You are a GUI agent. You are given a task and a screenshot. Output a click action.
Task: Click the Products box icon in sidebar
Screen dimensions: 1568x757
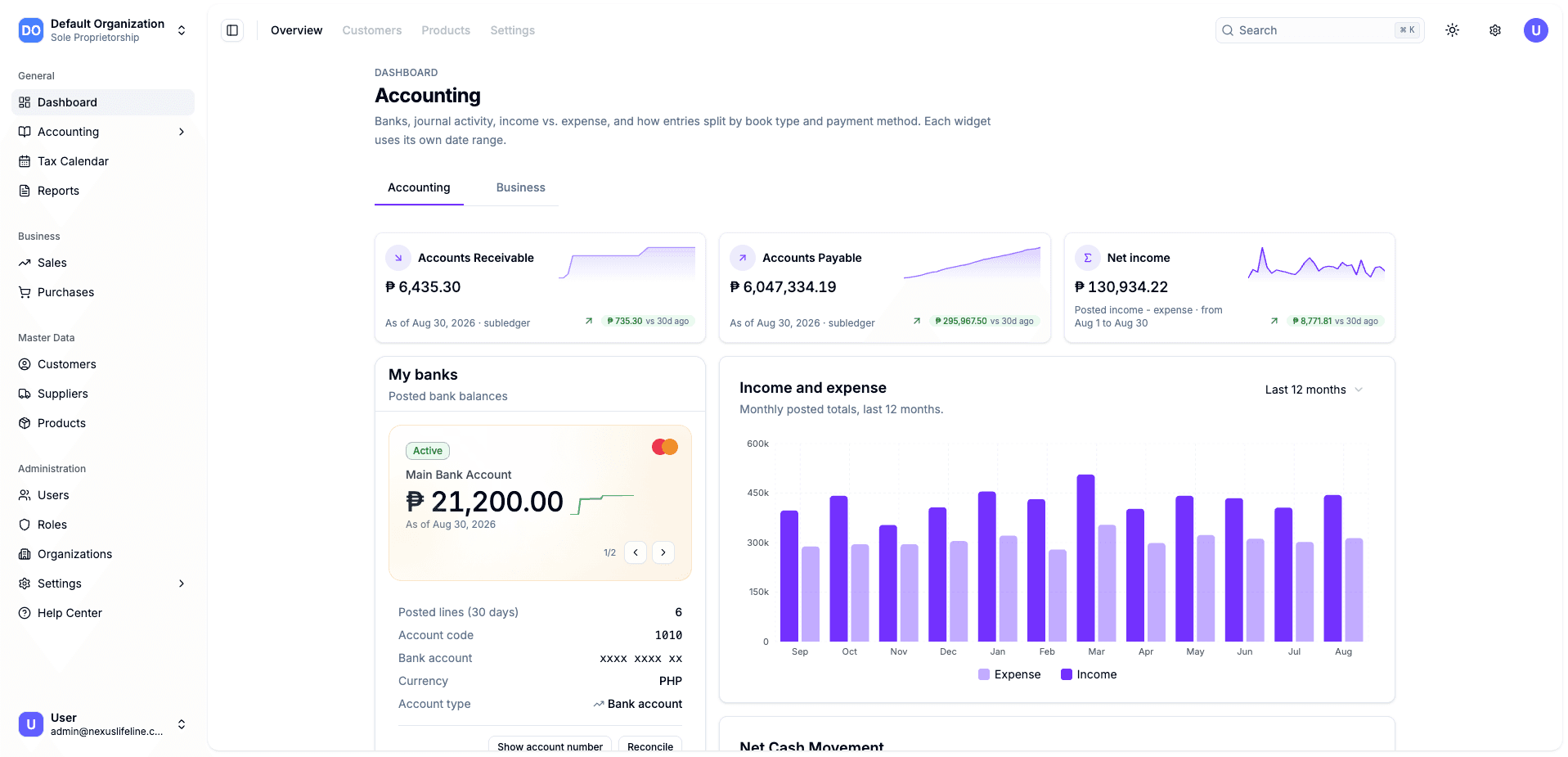pyautogui.click(x=25, y=423)
